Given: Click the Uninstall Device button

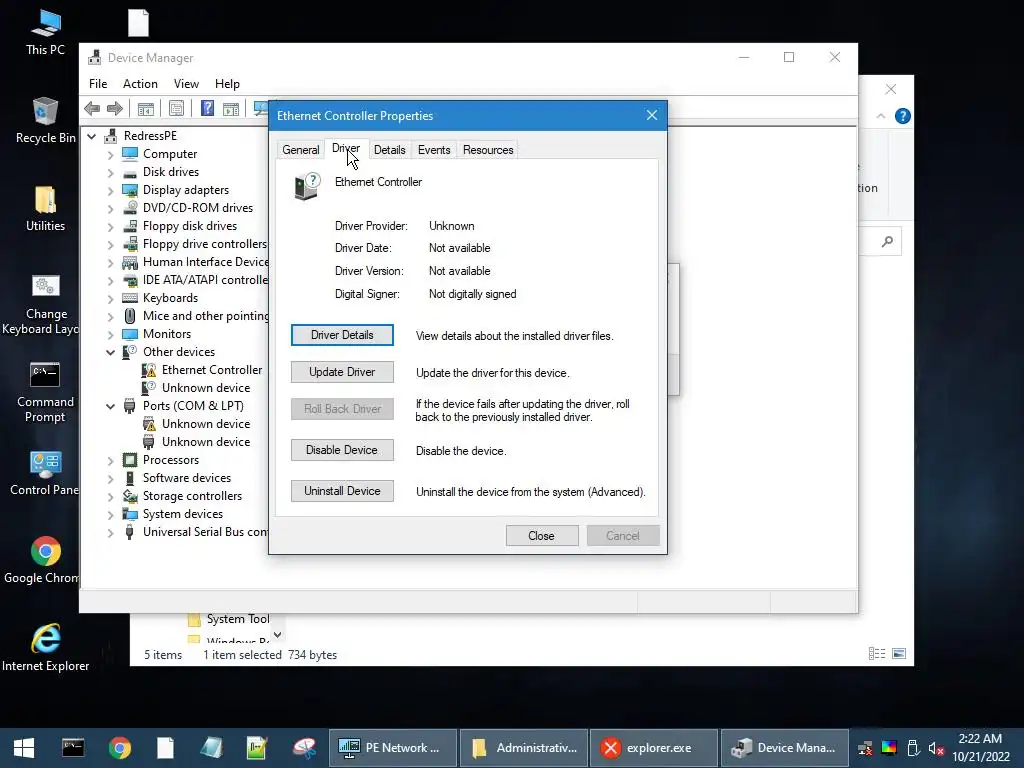Looking at the screenshot, I should 342,491.
